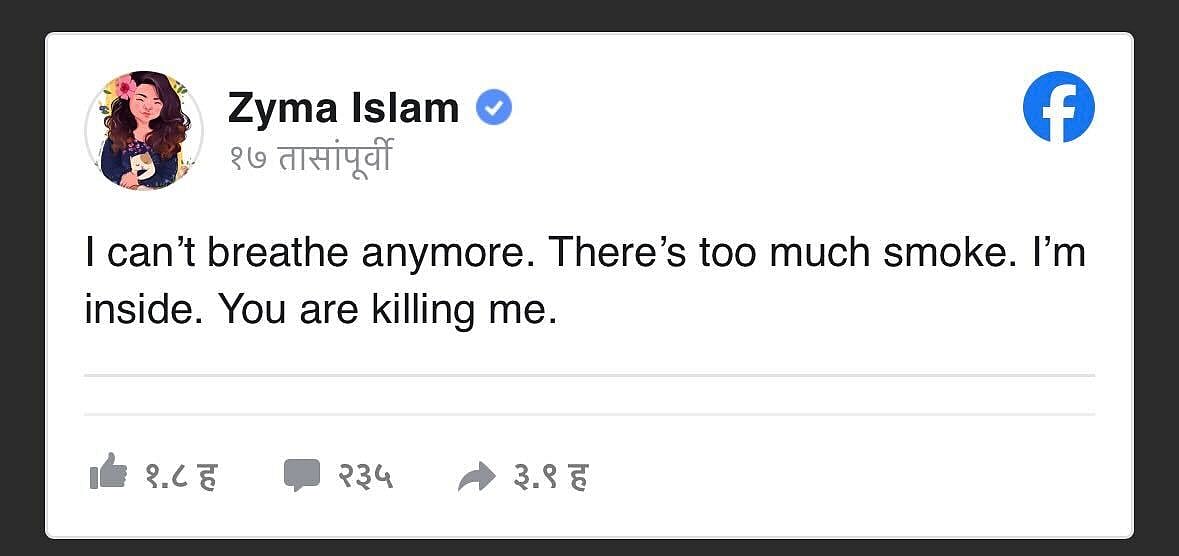The height and width of the screenshot is (556, 1179).
Task: Open Zyma Islam's profile picture
Action: click(144, 130)
